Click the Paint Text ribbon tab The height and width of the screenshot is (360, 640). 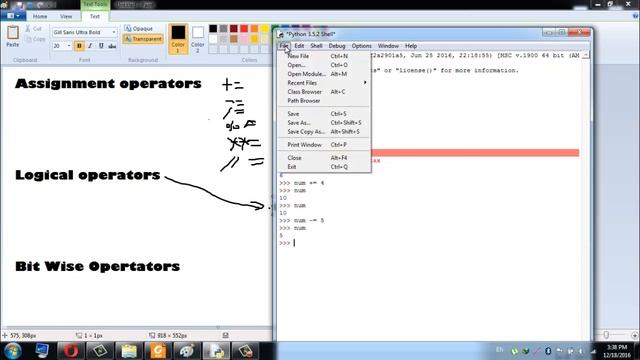point(95,16)
